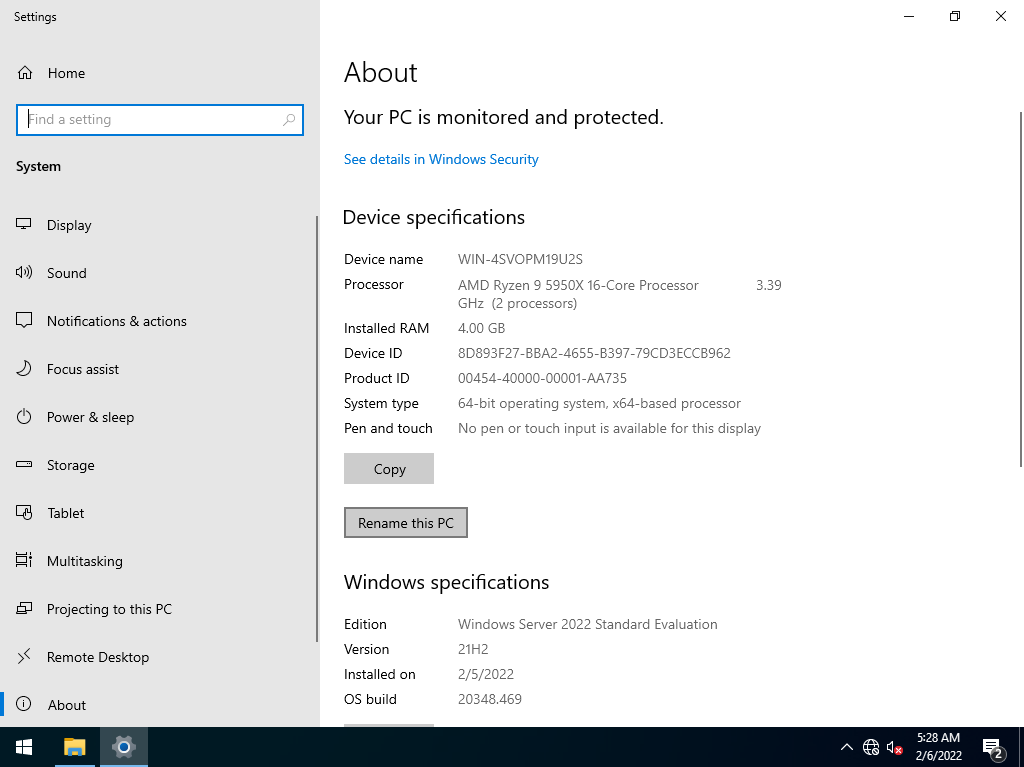This screenshot has width=1024, height=767.
Task: Click Product ID value 00454-40000-00001-AA735
Action: 542,378
